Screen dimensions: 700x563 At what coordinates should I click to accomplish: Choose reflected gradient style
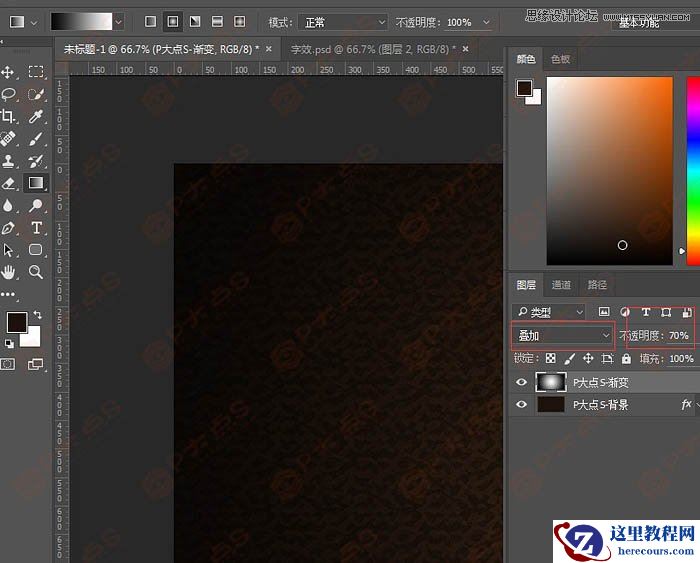(217, 21)
